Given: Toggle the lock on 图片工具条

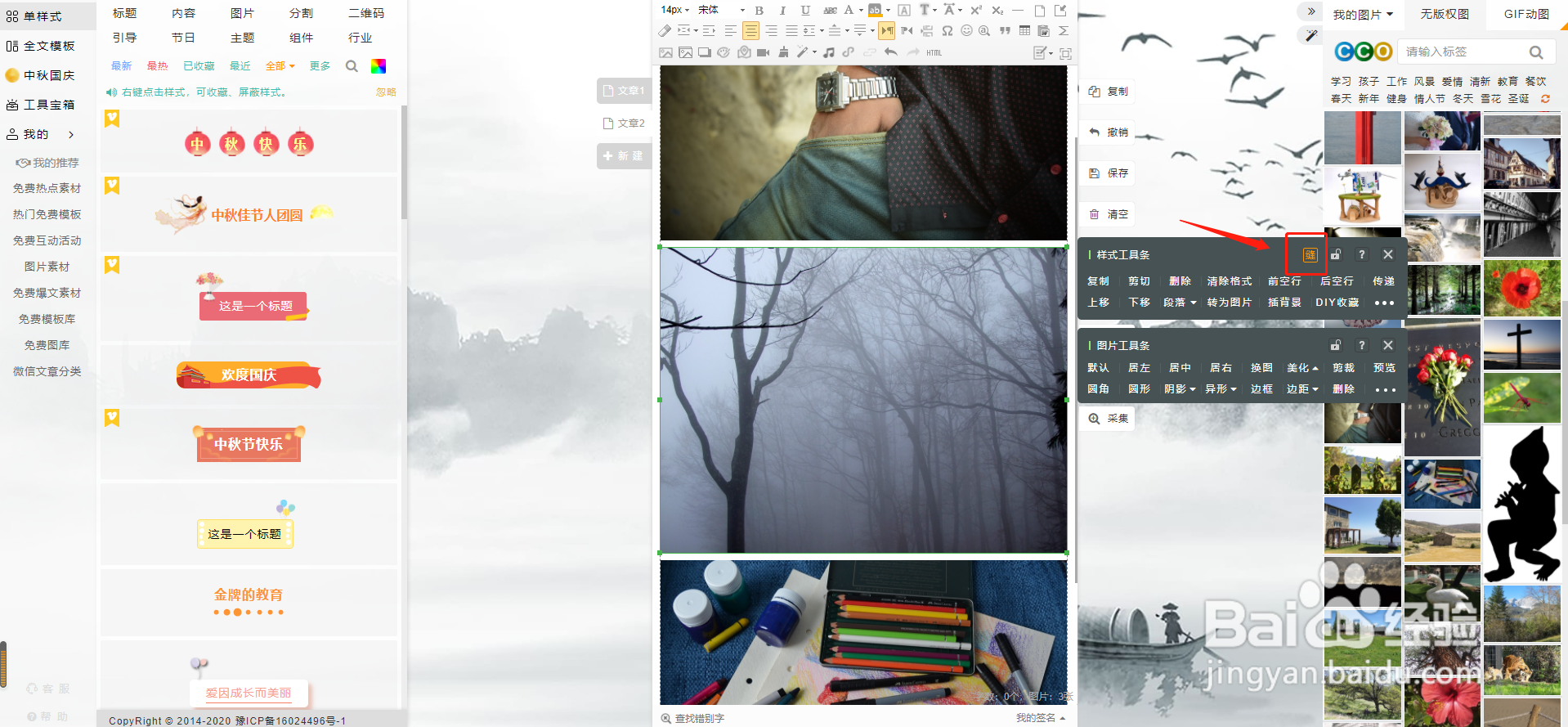Looking at the screenshot, I should click(1335, 345).
